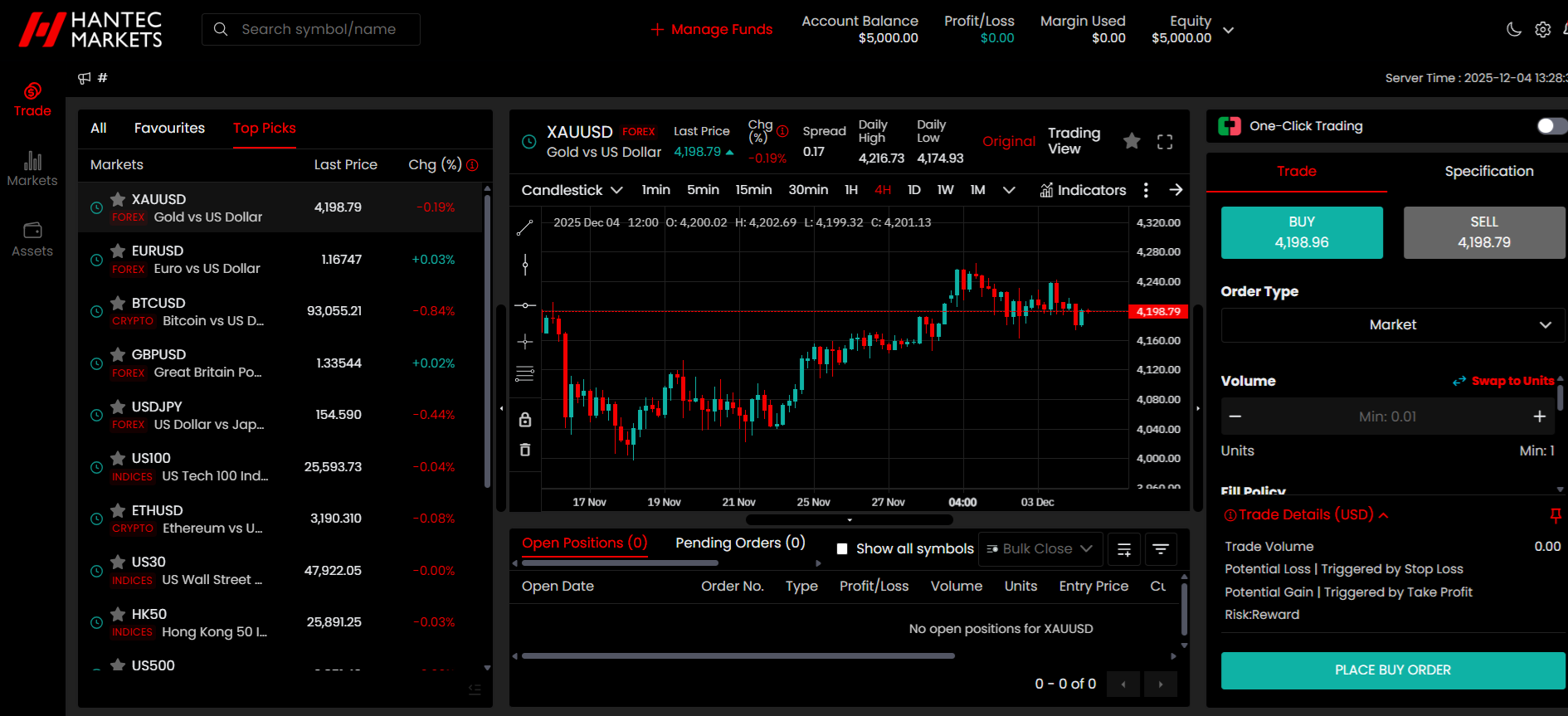This screenshot has height=716, width=1568.
Task: Delete drawings with trash icon
Action: point(524,450)
